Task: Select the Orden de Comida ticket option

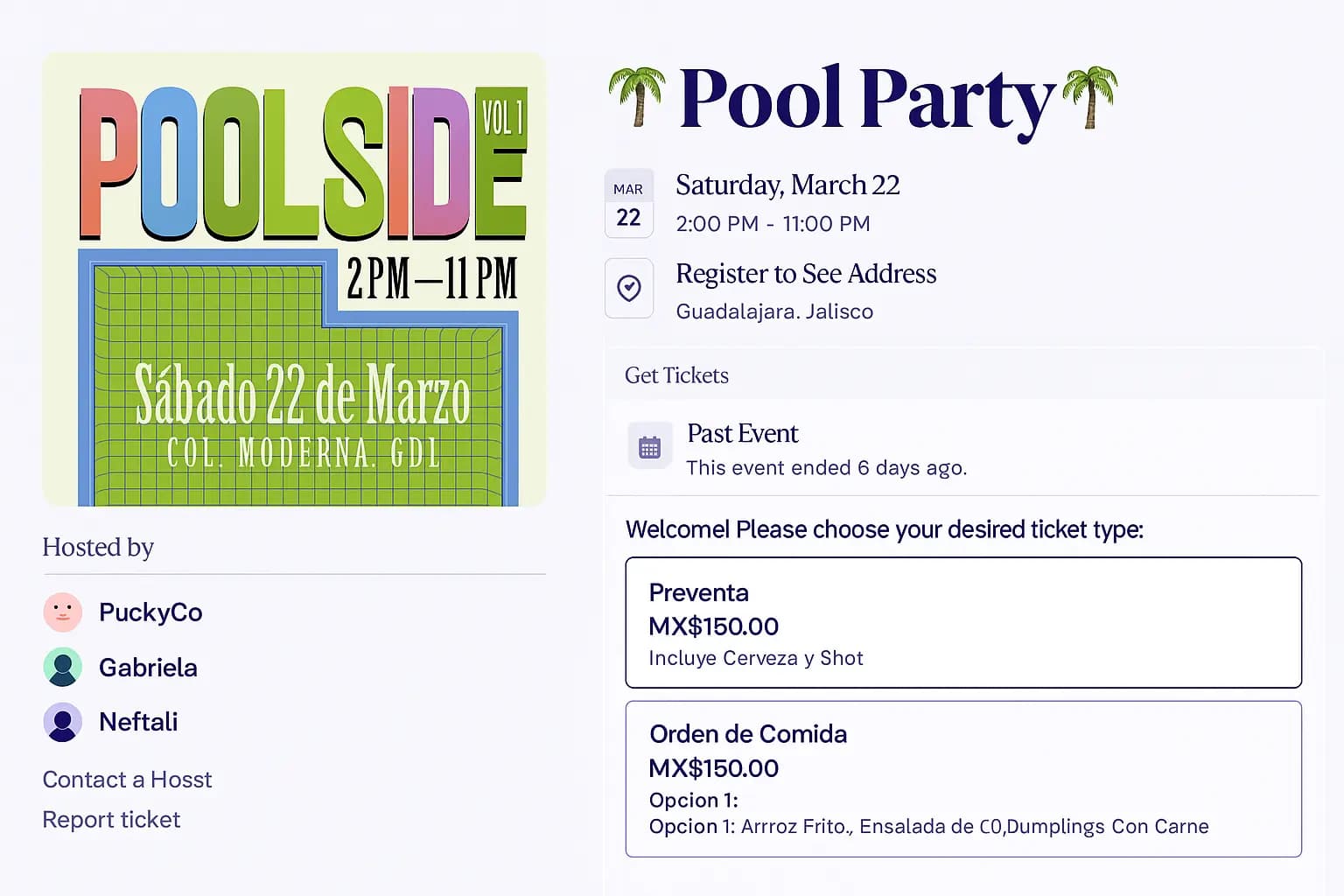Action: [963, 779]
